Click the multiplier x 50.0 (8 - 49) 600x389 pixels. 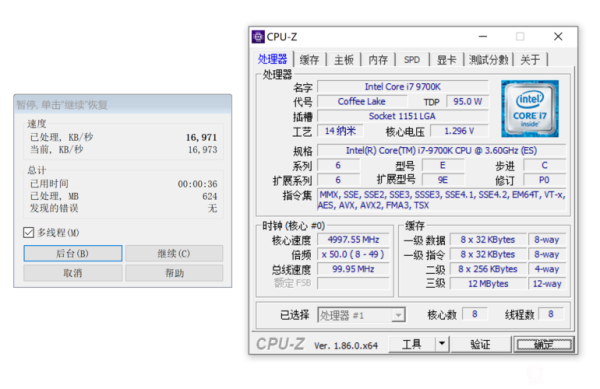(x=353, y=254)
